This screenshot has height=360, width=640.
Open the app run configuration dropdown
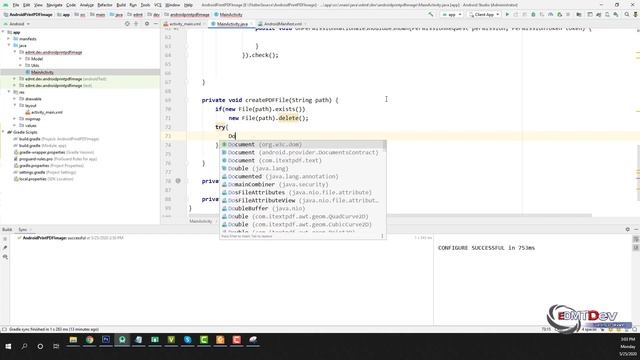[451, 15]
